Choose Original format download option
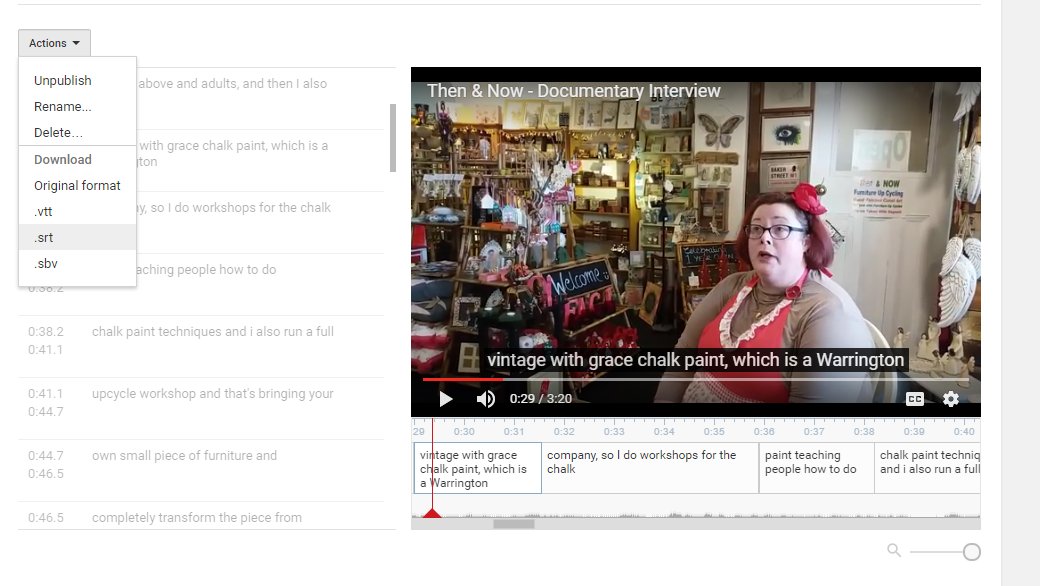Screen dimensions: 1040x586 pos(77,186)
